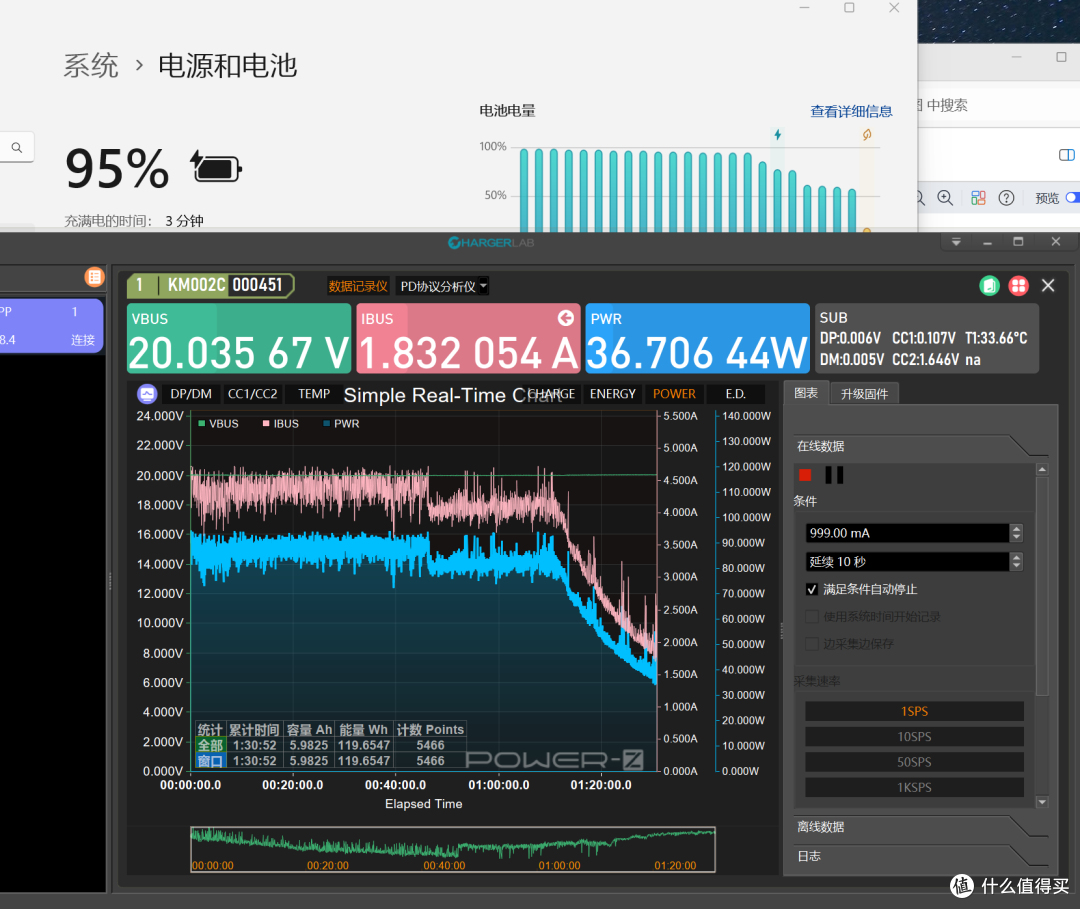Screen dimensions: 1080x909
Task: Switch to CC1/CC2 chart tab
Action: [253, 394]
